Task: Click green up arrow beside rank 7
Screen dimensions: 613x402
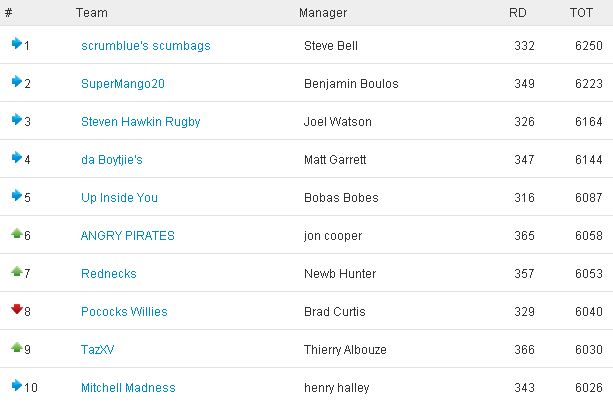Action: tap(17, 271)
